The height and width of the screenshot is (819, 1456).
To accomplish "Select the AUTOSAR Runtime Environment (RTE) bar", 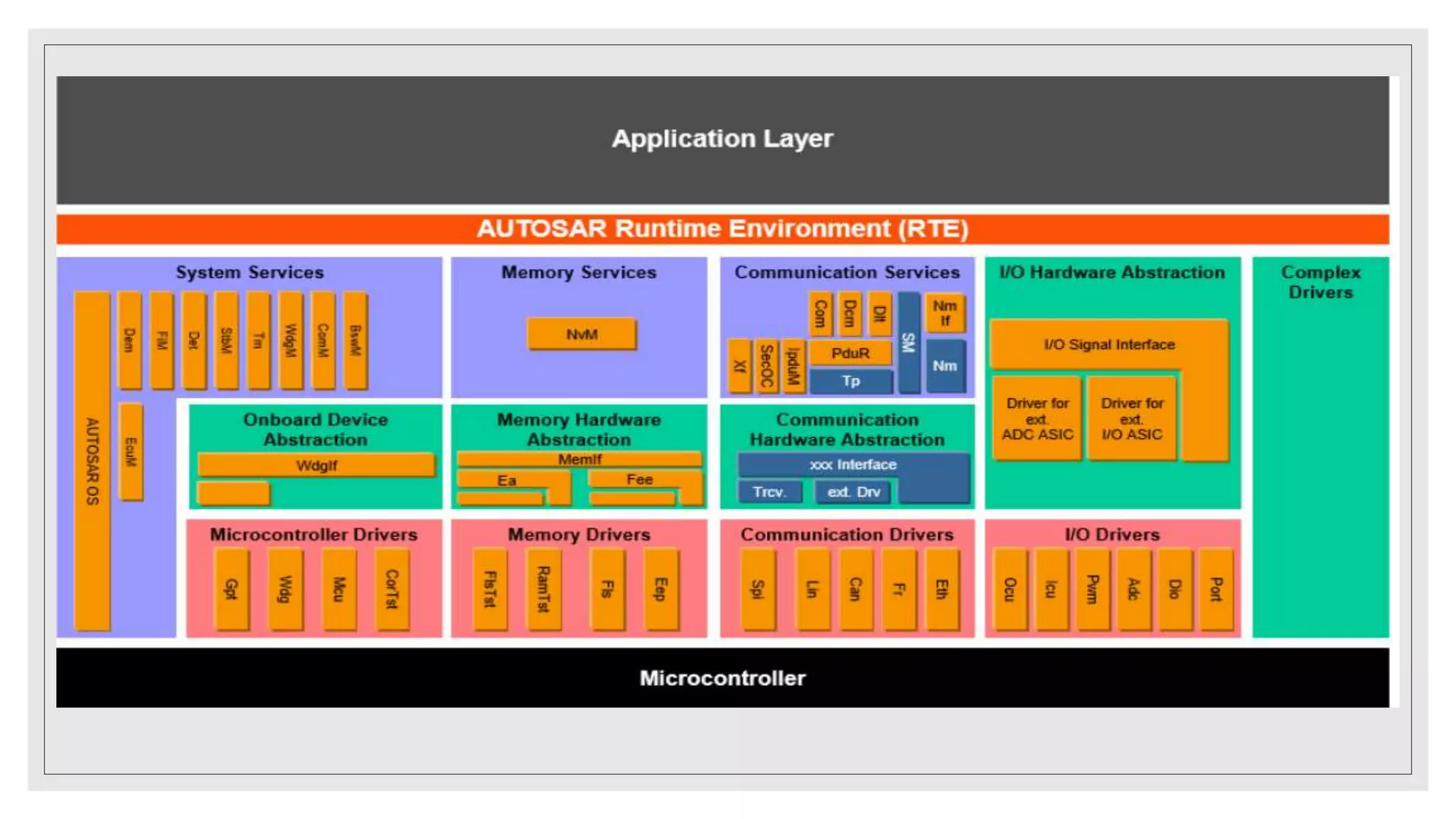I will 722,229.
